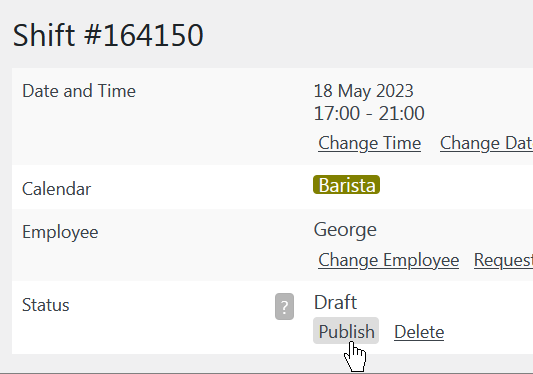Click the 21:00 end time
This screenshot has width=533, height=374.
[x=401, y=113]
